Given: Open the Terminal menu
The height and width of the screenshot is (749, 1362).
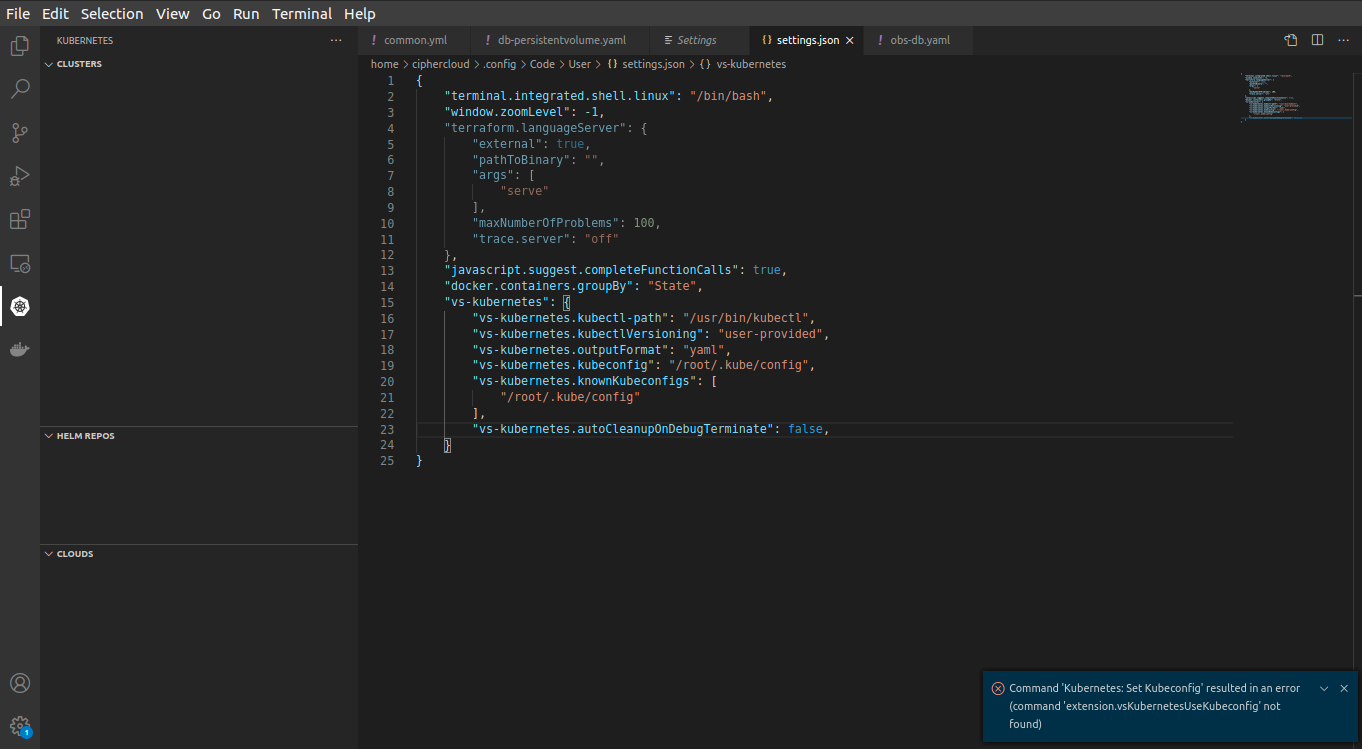Looking at the screenshot, I should tap(302, 13).
